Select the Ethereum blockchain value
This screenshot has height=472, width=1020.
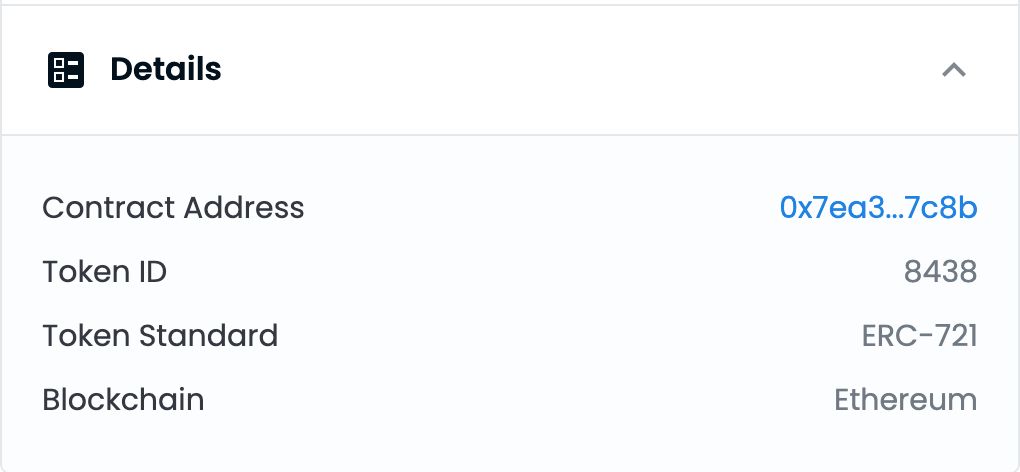[x=905, y=400]
